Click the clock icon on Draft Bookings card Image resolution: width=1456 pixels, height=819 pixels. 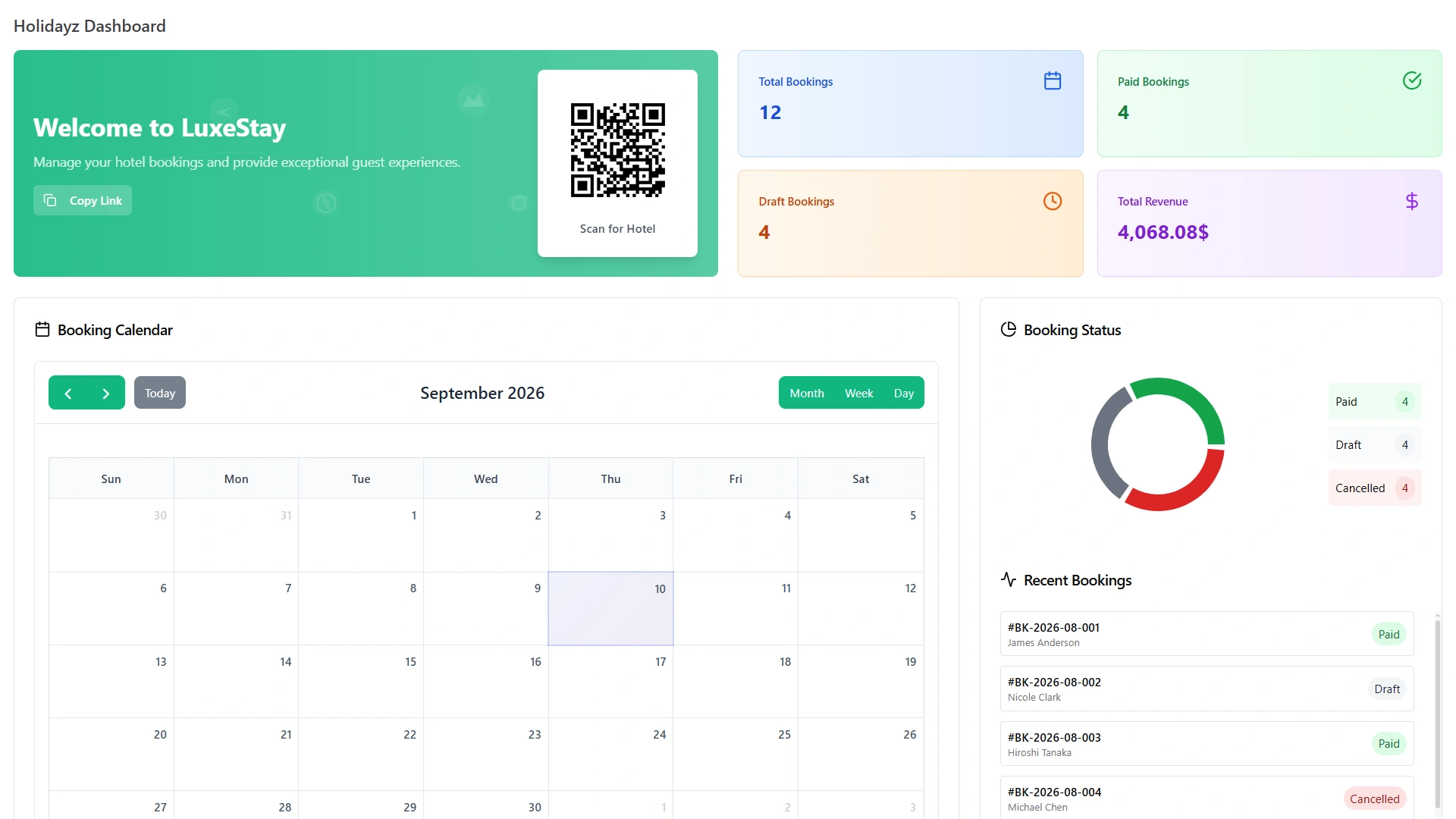tap(1053, 201)
